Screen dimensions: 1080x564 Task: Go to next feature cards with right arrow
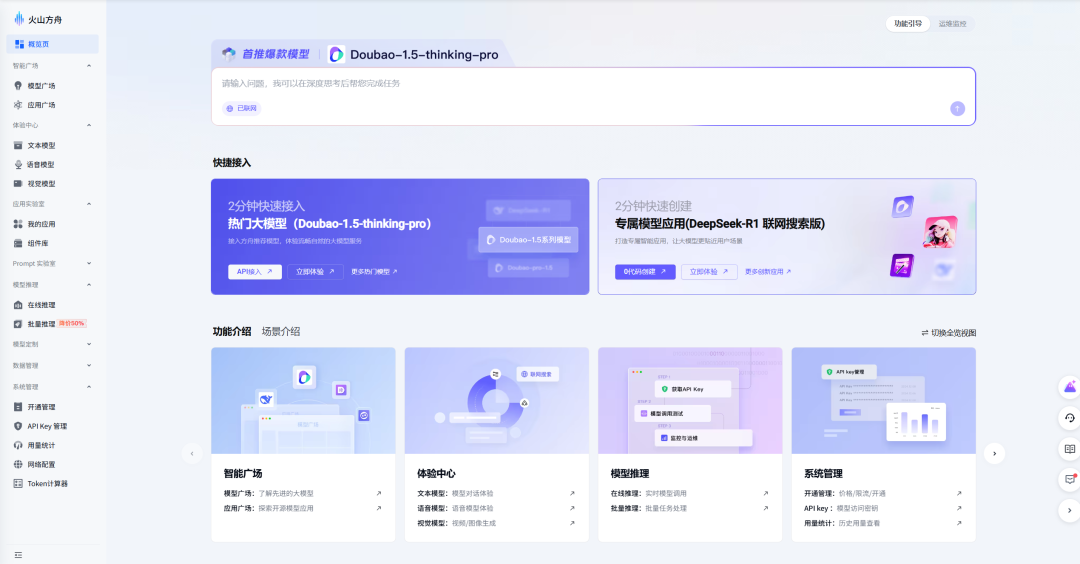click(x=995, y=453)
